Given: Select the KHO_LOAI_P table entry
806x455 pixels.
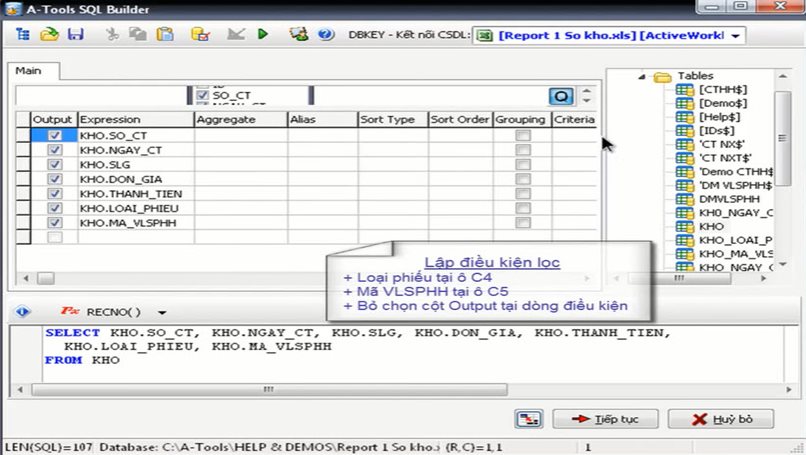Looking at the screenshot, I should coord(735,240).
